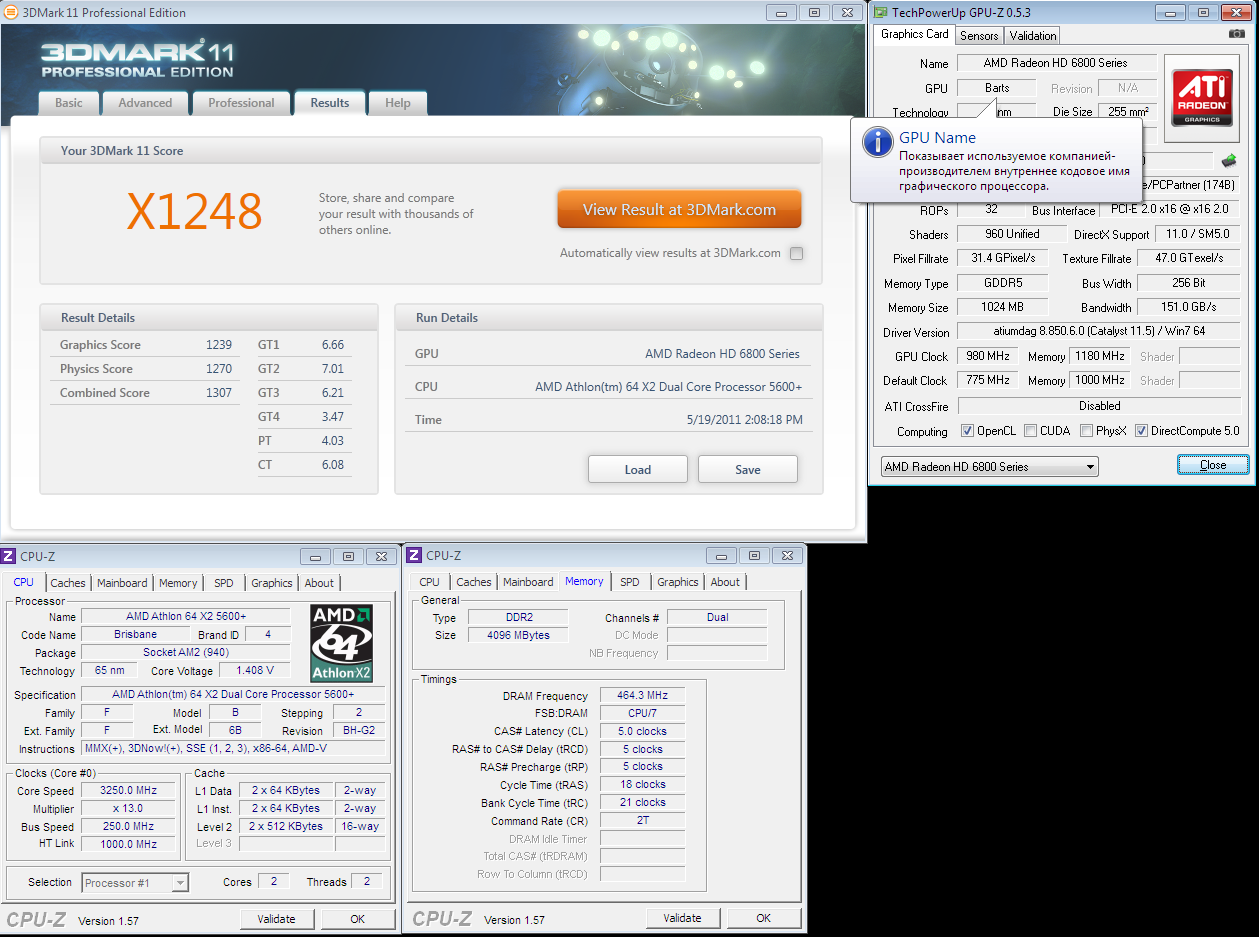Toggle the OpenCL checkbox
The image size is (1259, 937).
click(967, 431)
